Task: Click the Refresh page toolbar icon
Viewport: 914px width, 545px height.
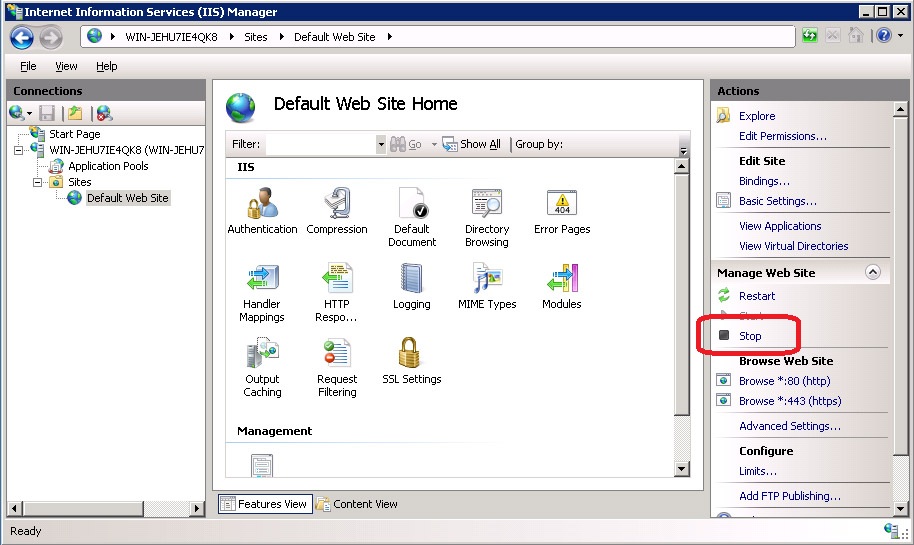Action: click(810, 36)
